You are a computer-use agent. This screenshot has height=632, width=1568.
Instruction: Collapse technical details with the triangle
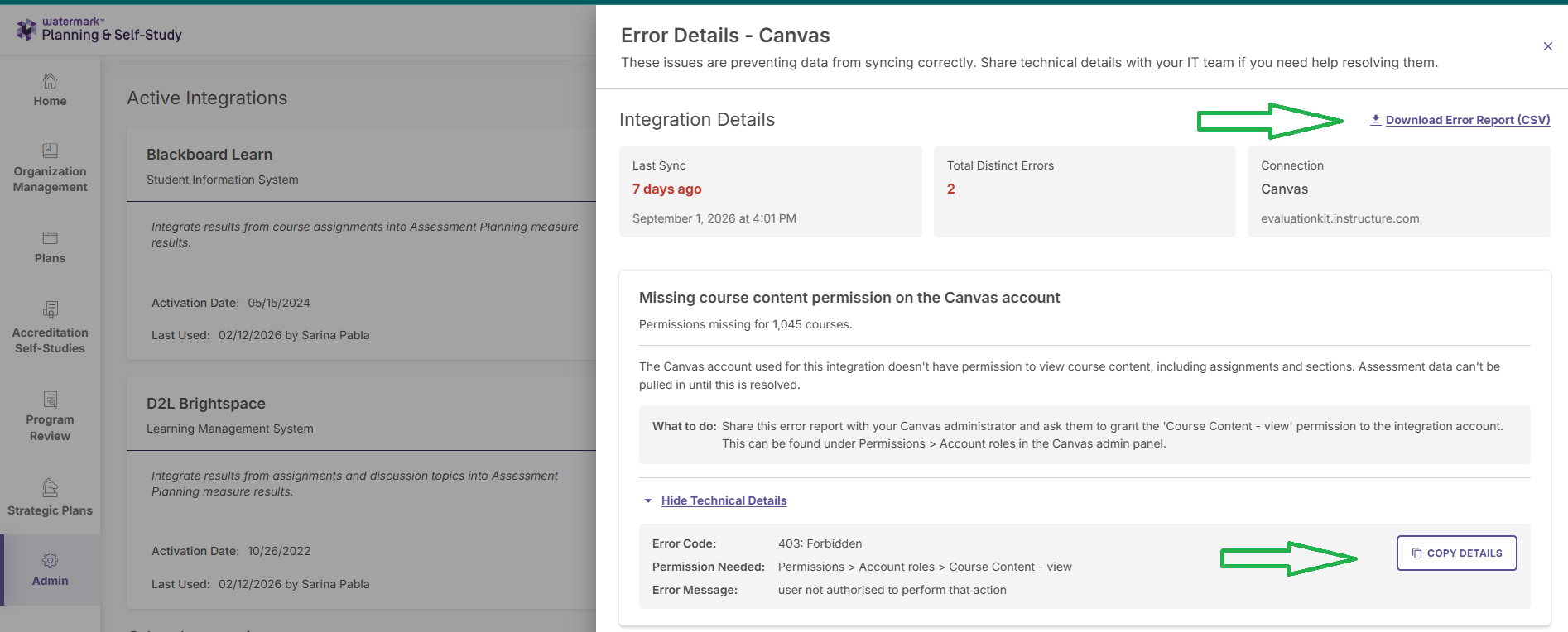tap(648, 500)
